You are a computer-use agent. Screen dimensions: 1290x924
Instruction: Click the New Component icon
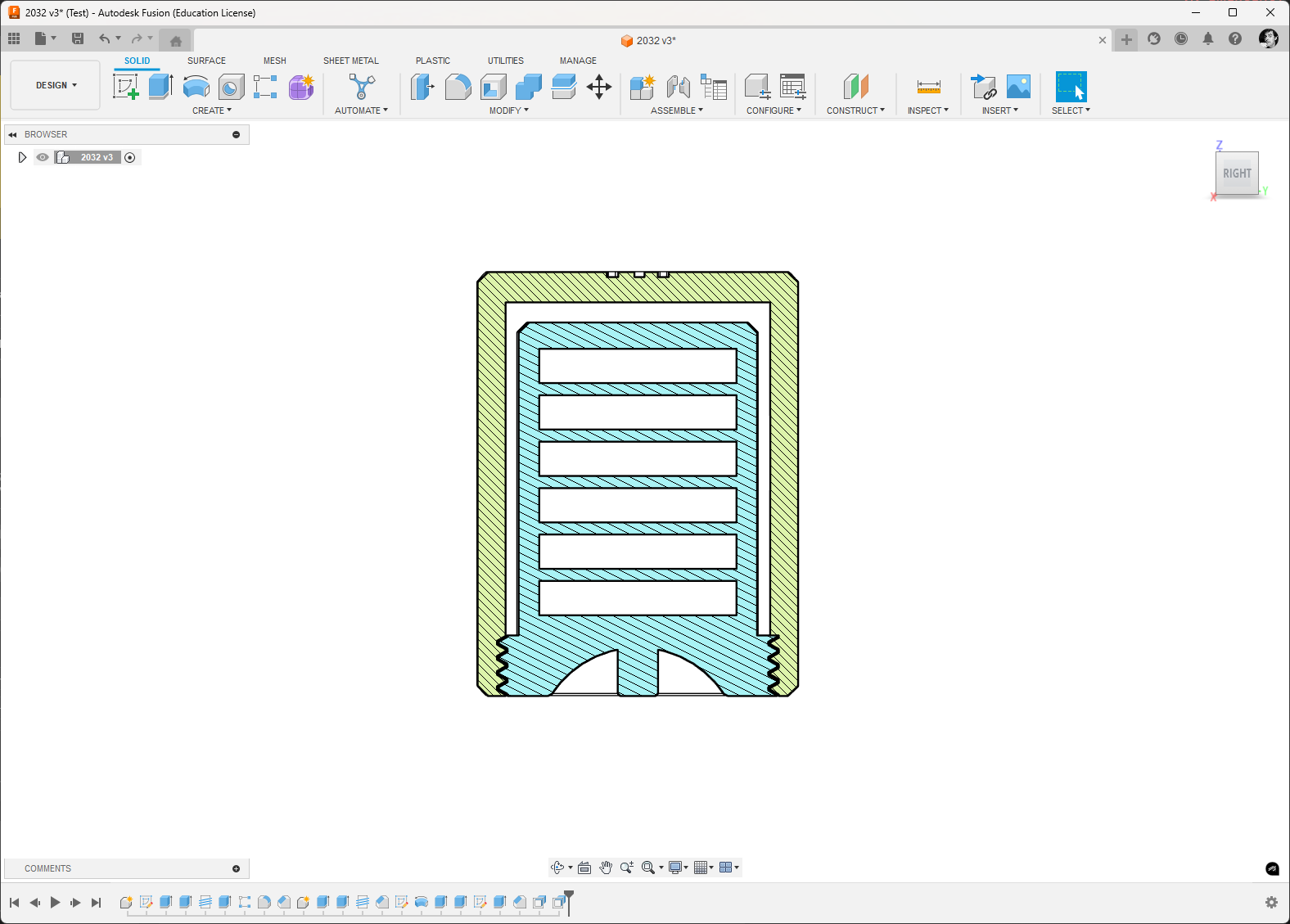click(x=643, y=87)
